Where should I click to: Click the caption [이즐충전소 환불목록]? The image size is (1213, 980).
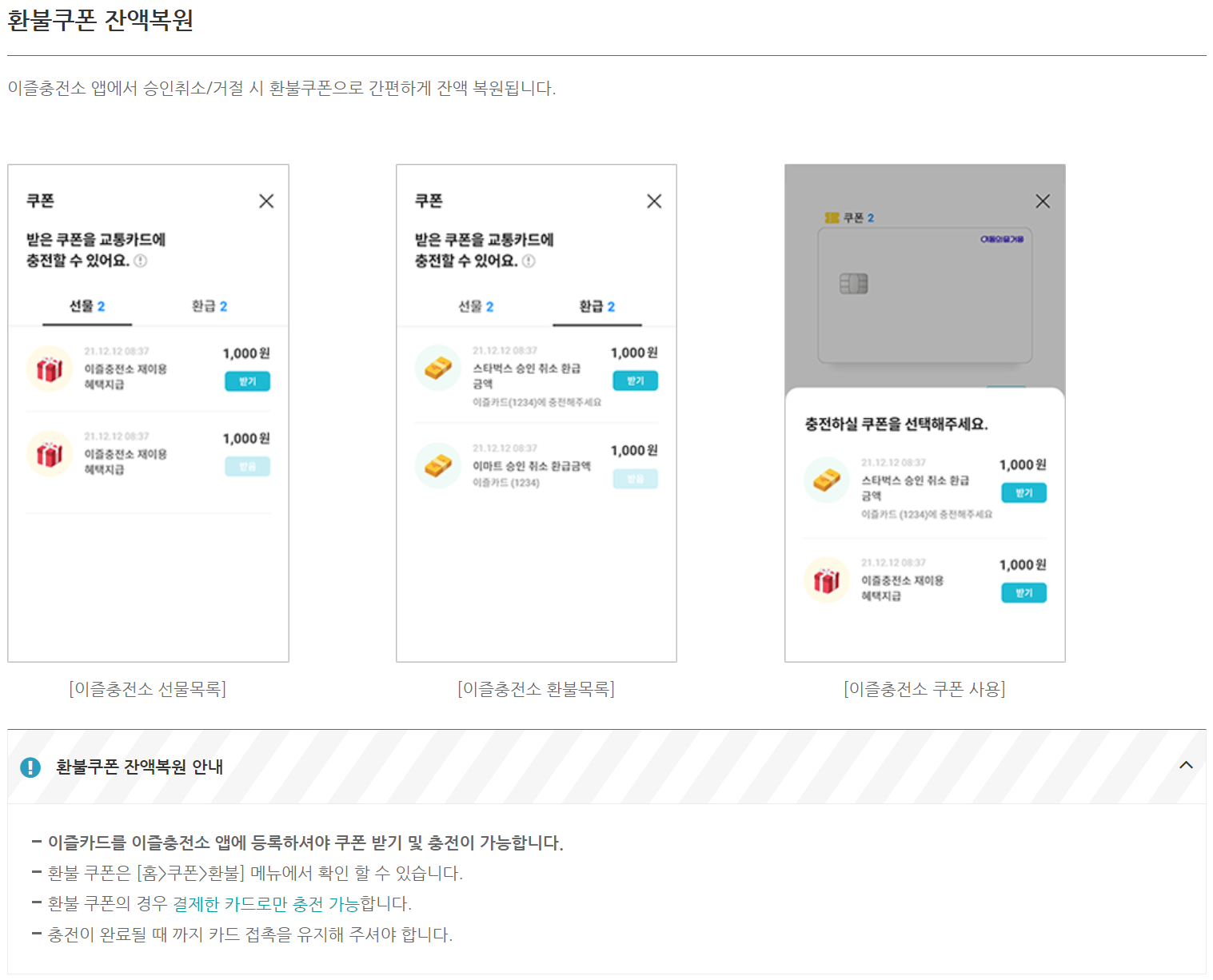[537, 689]
